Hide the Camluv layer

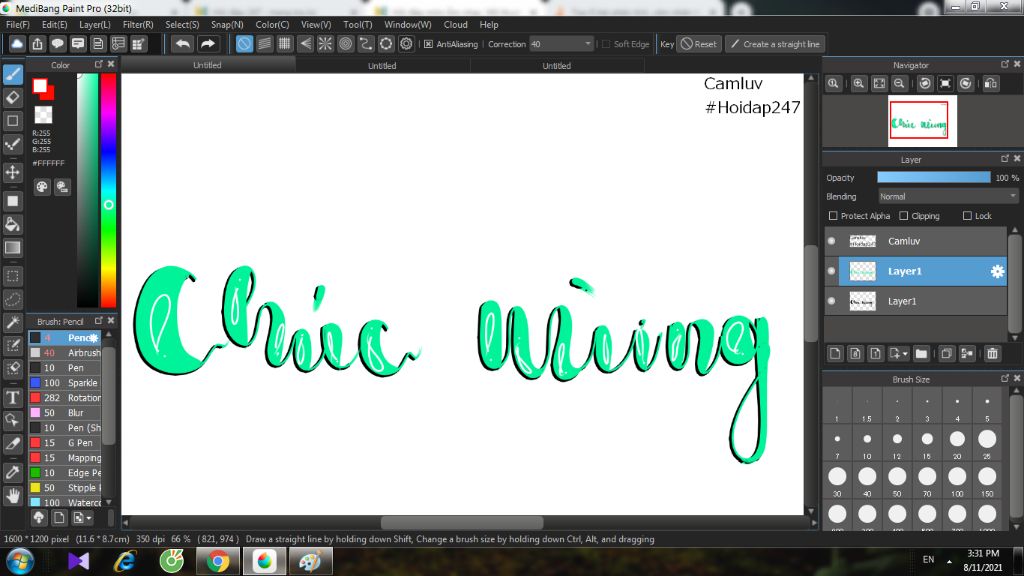pyautogui.click(x=831, y=241)
